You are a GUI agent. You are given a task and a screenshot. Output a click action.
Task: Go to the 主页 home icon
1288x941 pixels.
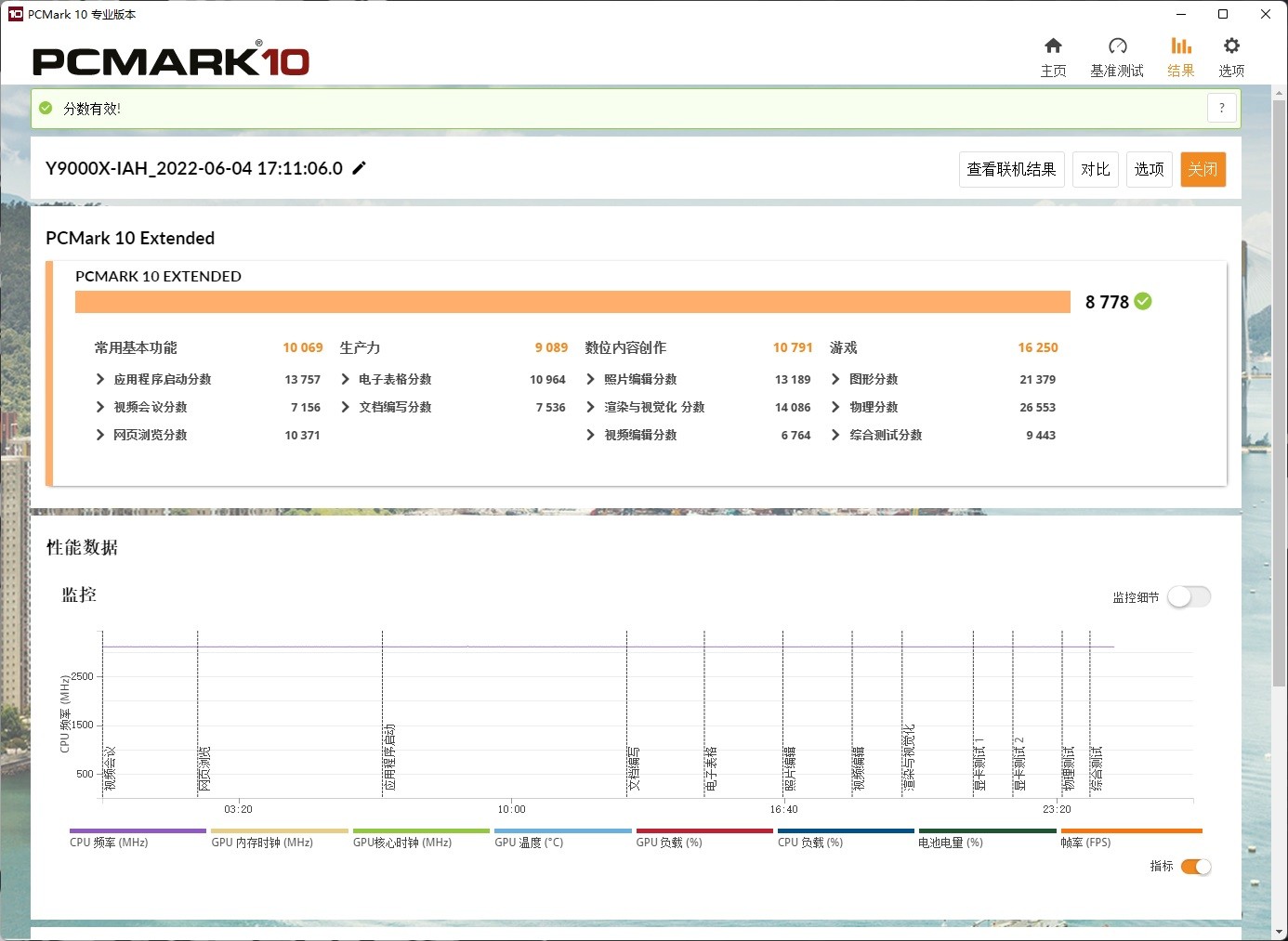point(1053,46)
